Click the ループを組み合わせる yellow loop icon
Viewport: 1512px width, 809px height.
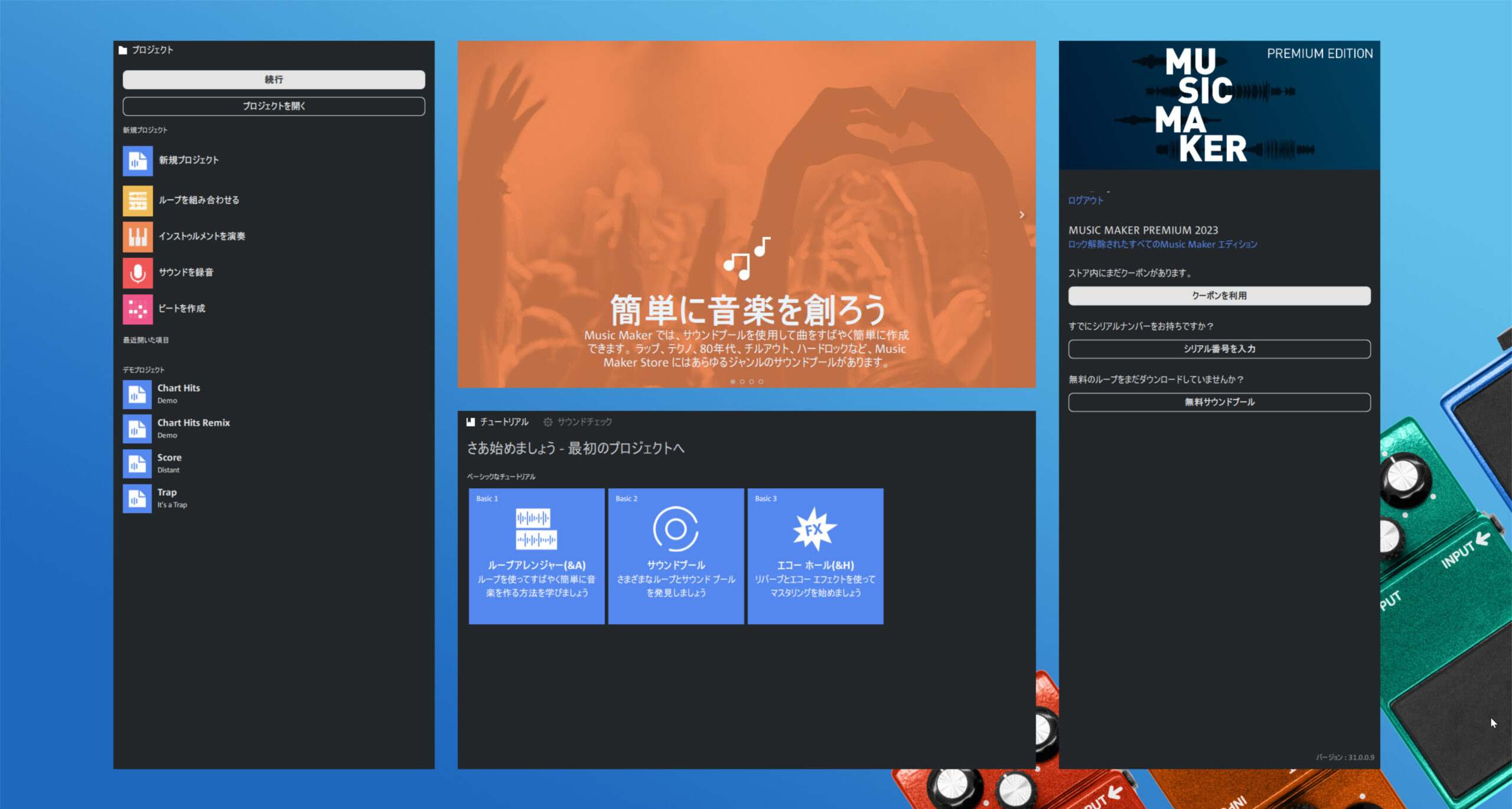coord(138,200)
